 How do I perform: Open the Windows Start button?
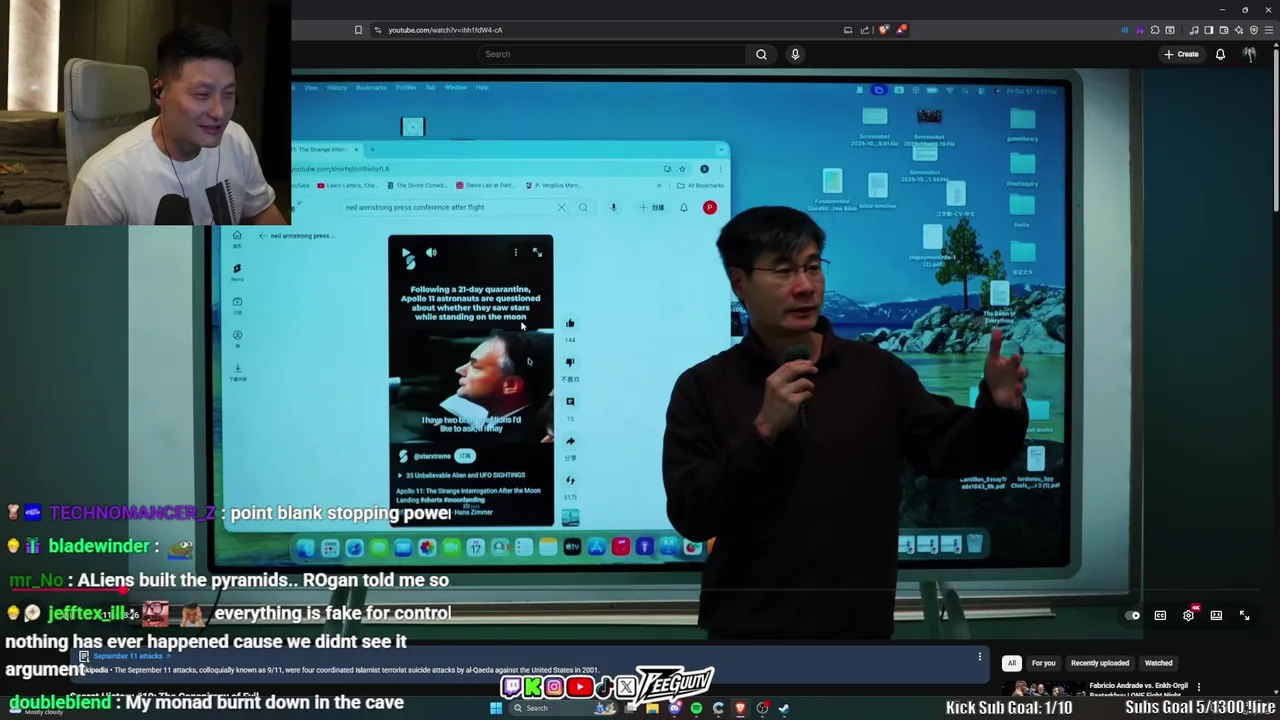point(496,708)
